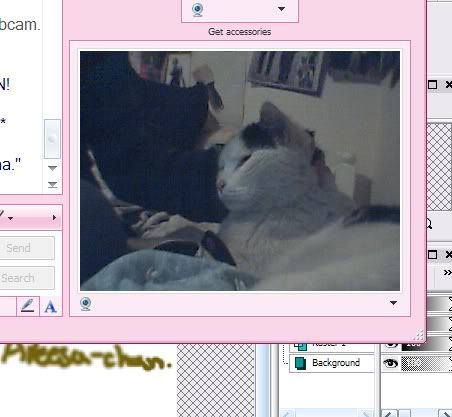
Task: Open the font letter A text tool
Action: [50, 307]
